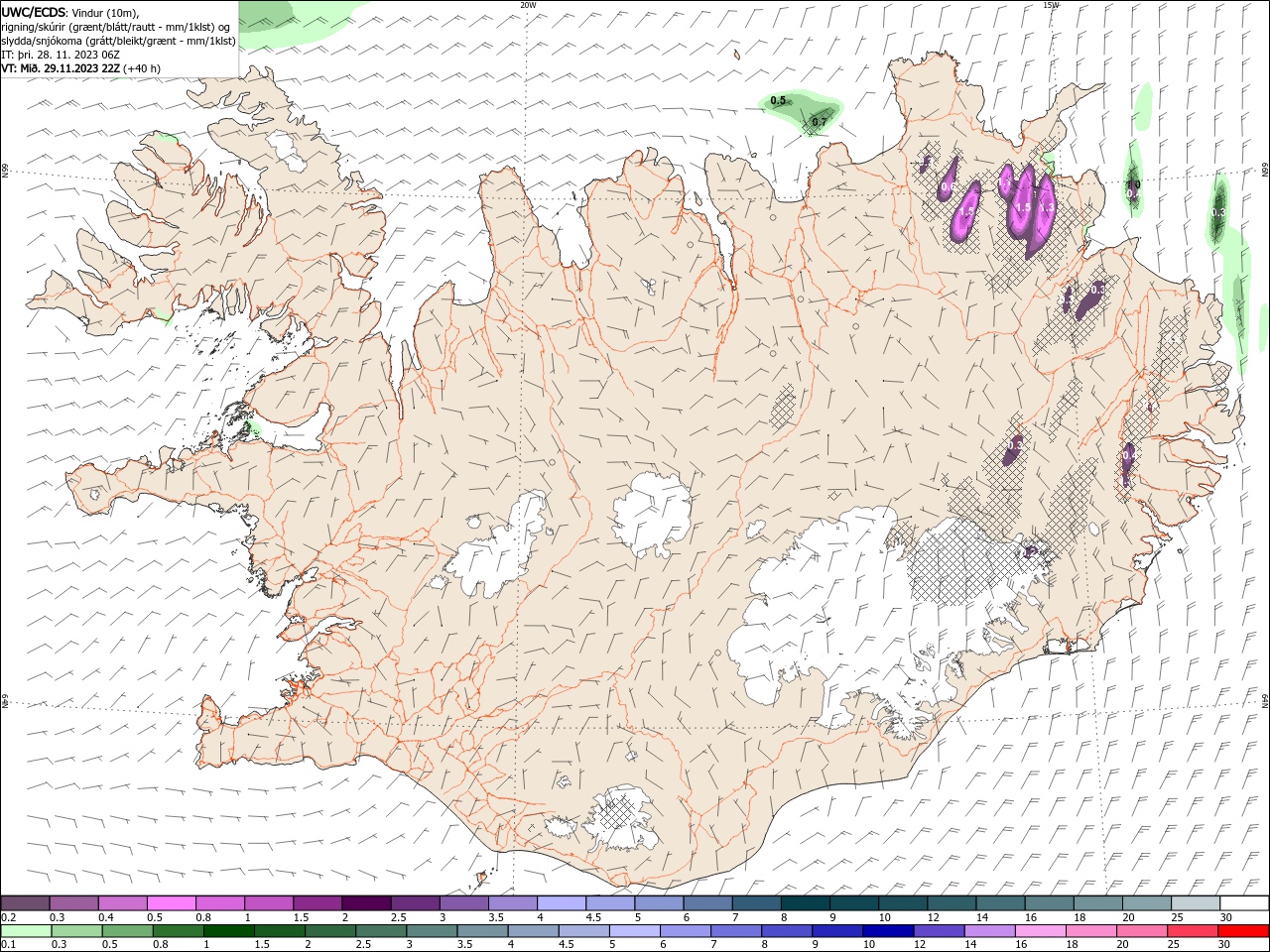Viewport: 1270px width, 952px height.
Task: Pick the rain-legend swatch labeled 0.5
Action: point(127,931)
